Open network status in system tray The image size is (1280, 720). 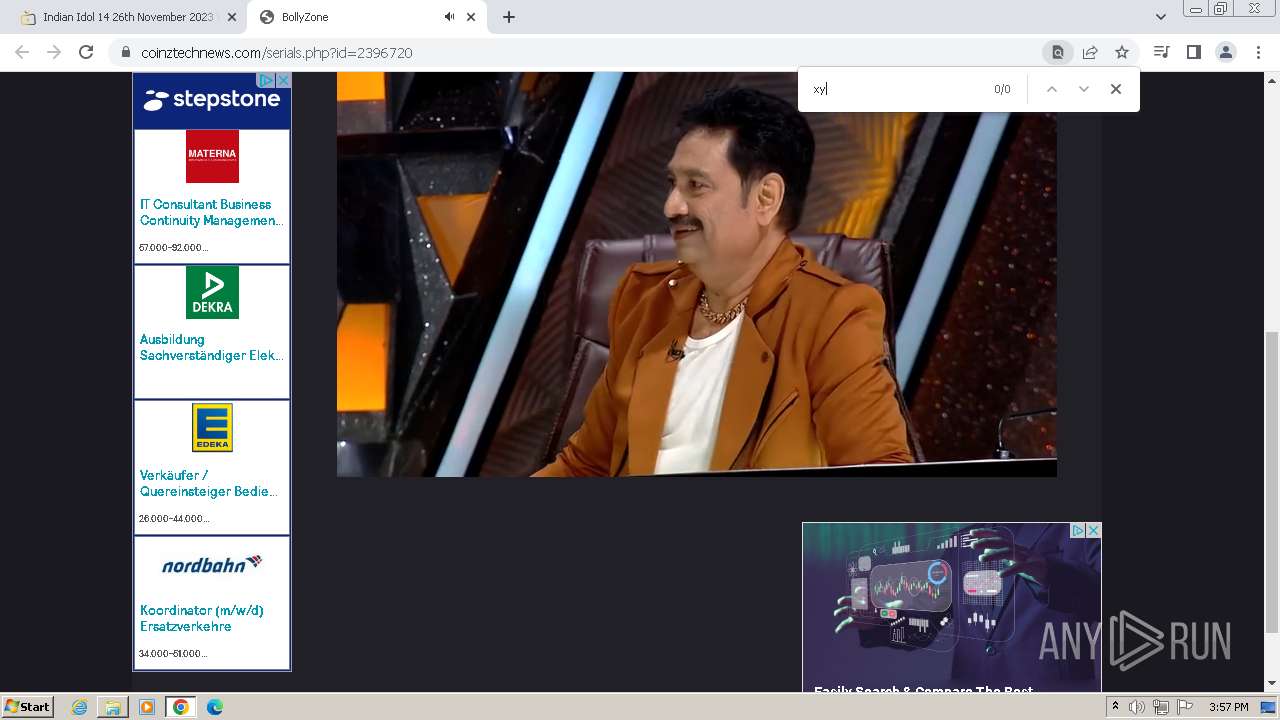point(1160,707)
